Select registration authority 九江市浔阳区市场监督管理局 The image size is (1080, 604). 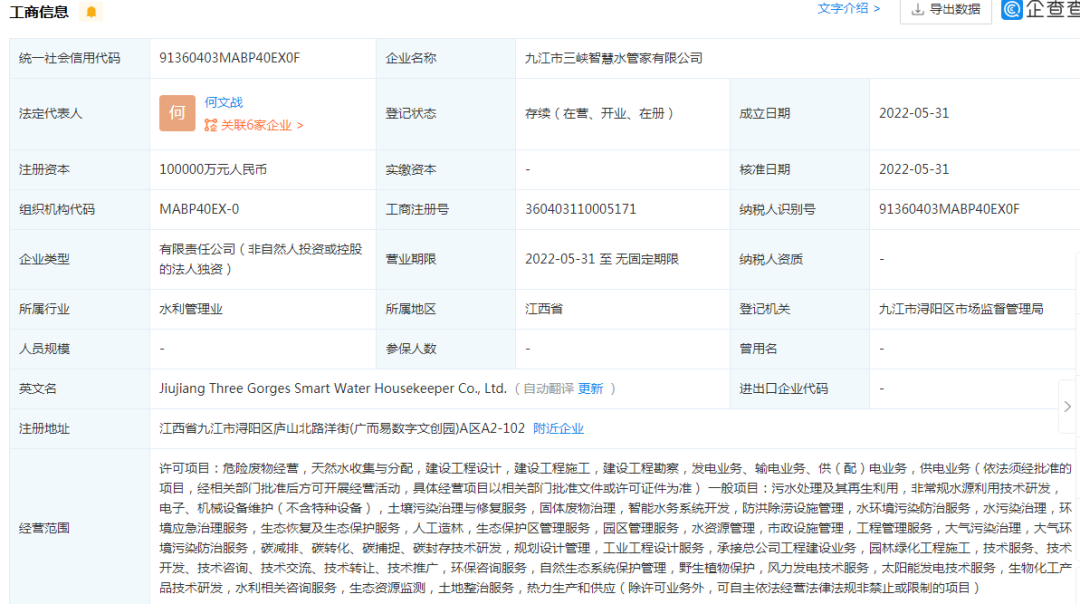(961, 309)
